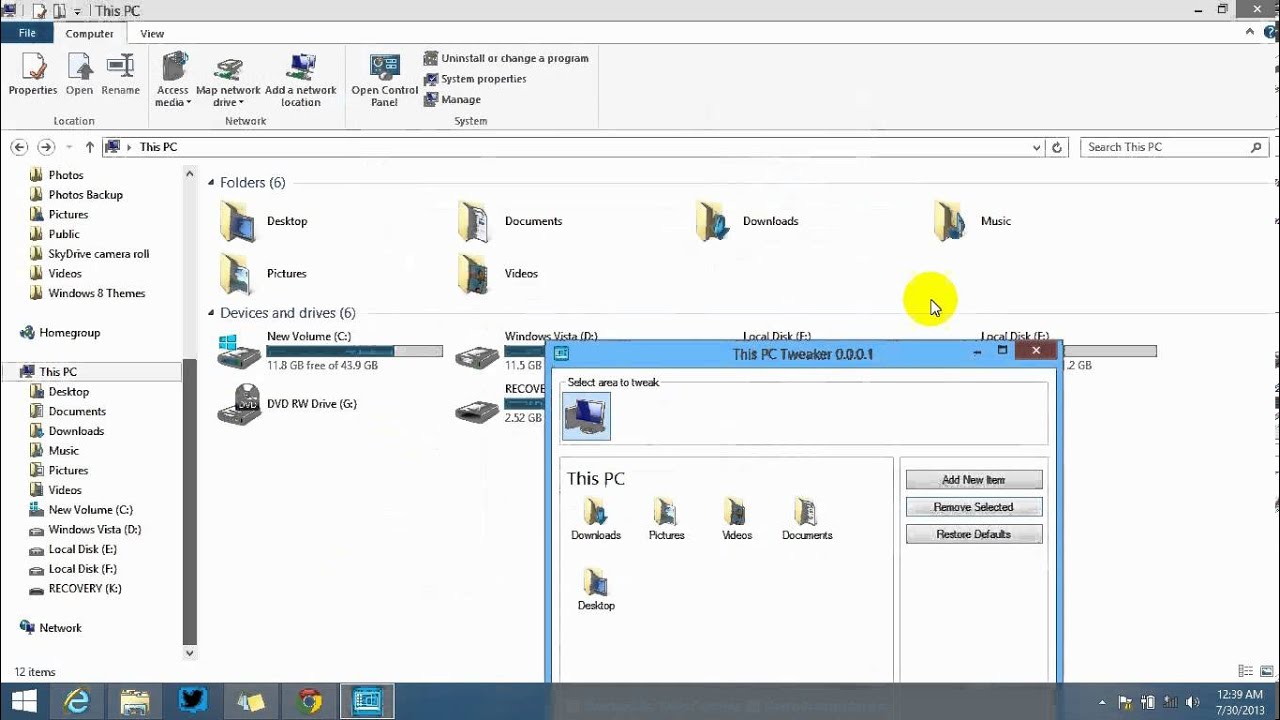This screenshot has width=1280, height=720.
Task: Open Control Panel from the ribbon
Action: click(384, 80)
